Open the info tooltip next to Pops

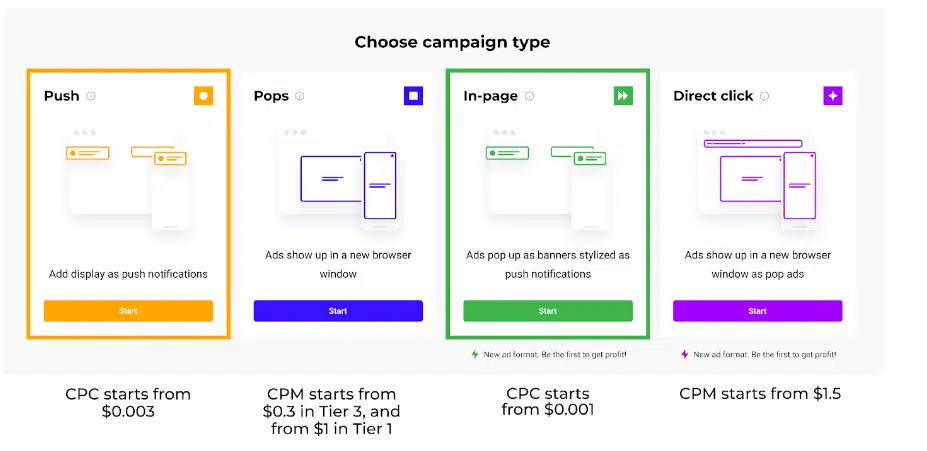point(300,96)
